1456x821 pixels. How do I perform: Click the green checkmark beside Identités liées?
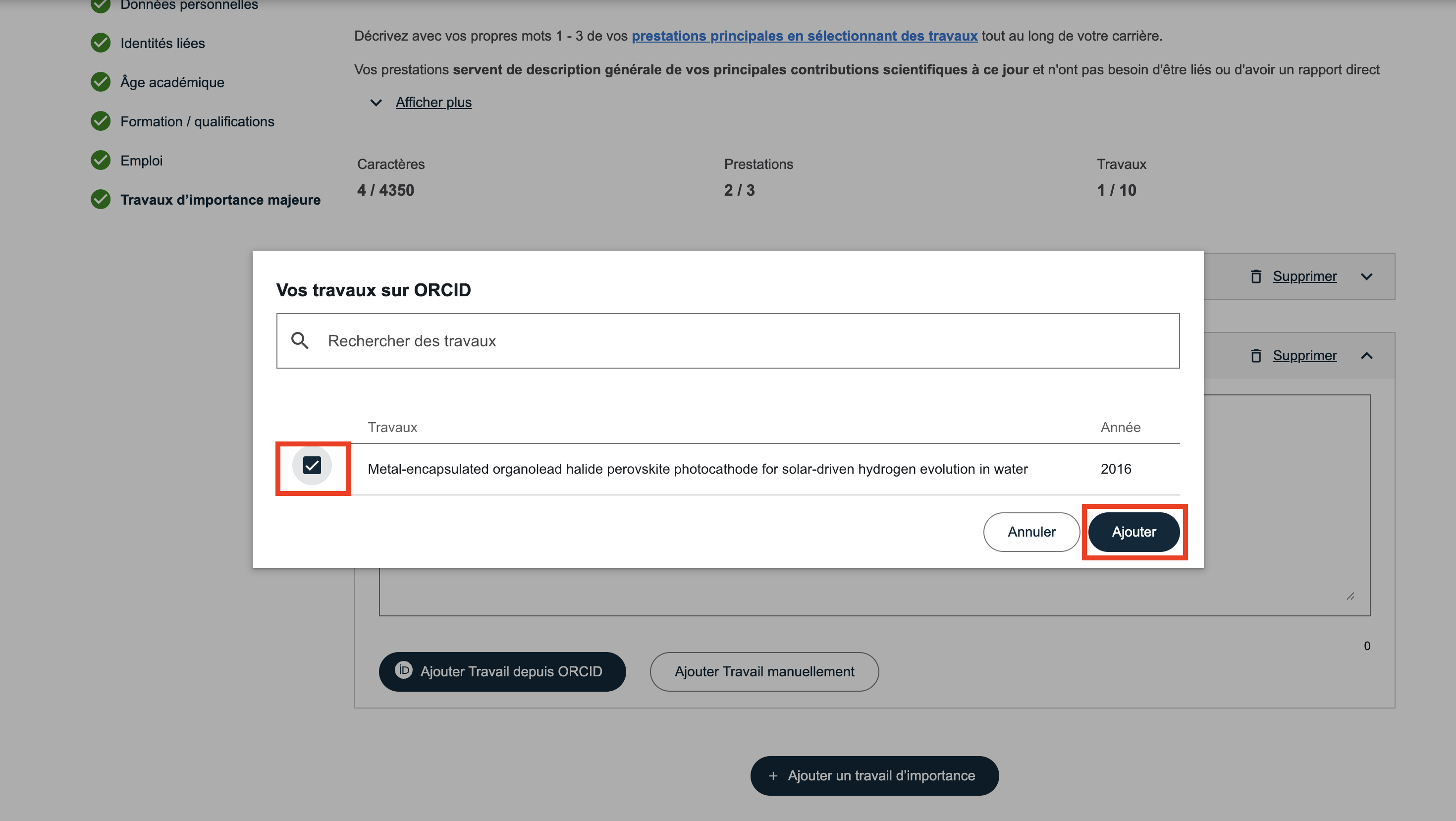click(x=101, y=43)
